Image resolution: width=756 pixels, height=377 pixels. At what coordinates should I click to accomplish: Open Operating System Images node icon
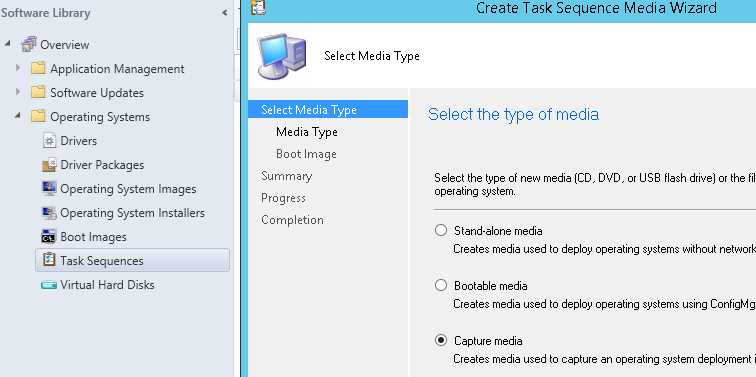(49, 188)
